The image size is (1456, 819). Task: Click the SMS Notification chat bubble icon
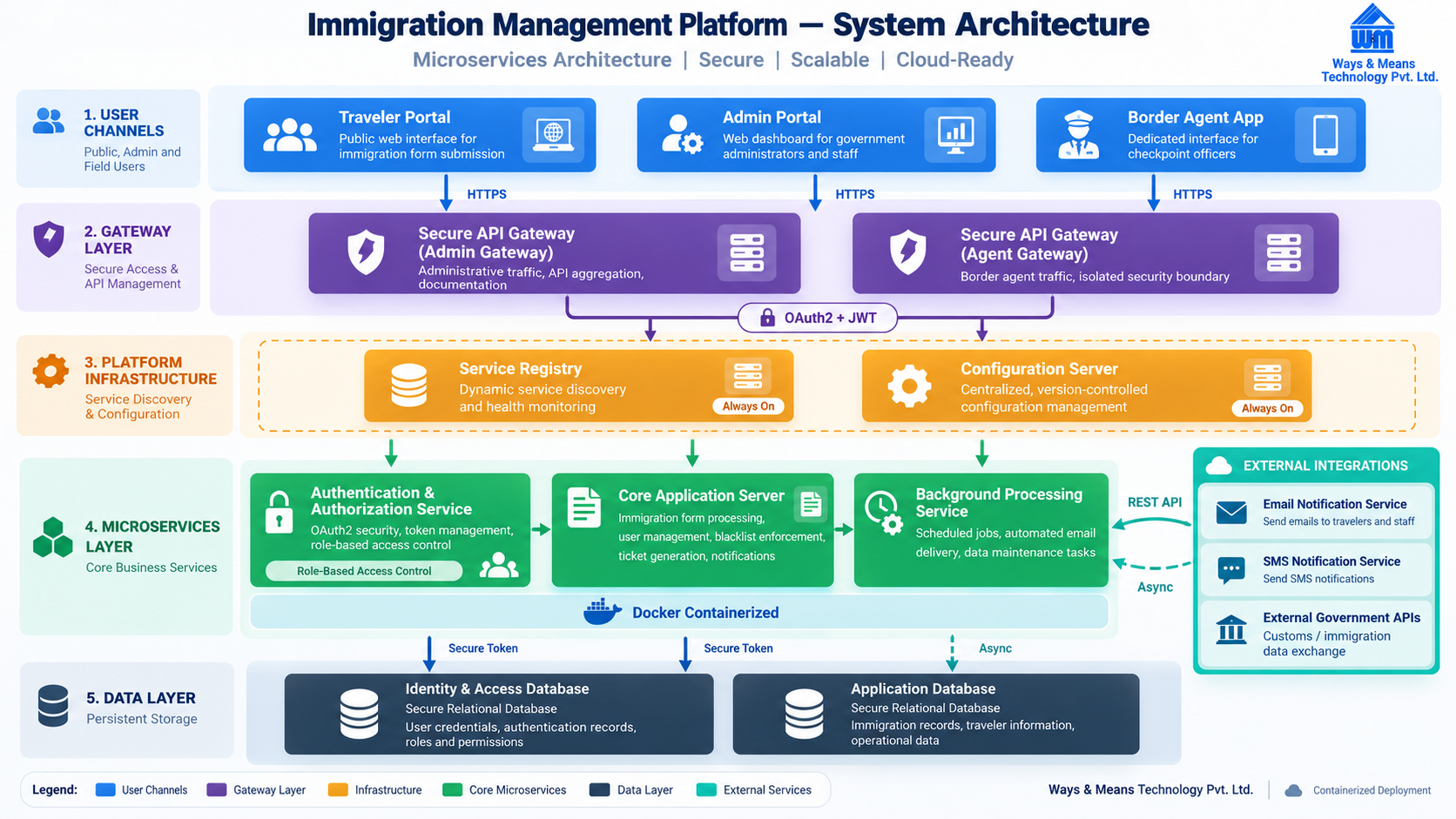[x=1231, y=570]
